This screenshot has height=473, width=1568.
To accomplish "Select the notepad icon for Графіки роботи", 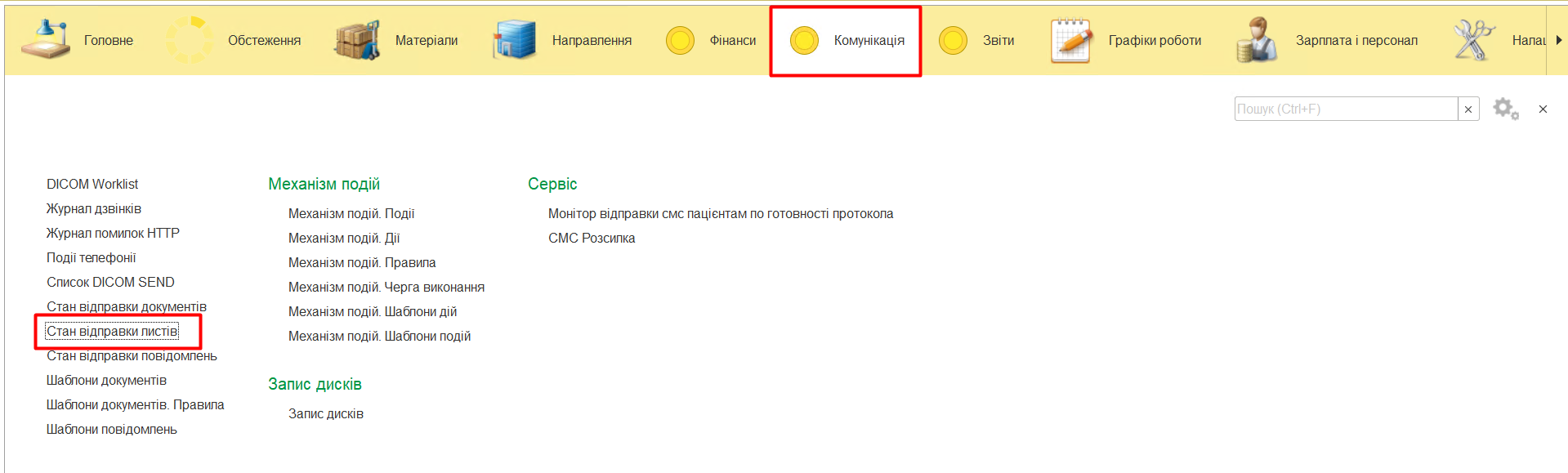I will [x=1071, y=40].
